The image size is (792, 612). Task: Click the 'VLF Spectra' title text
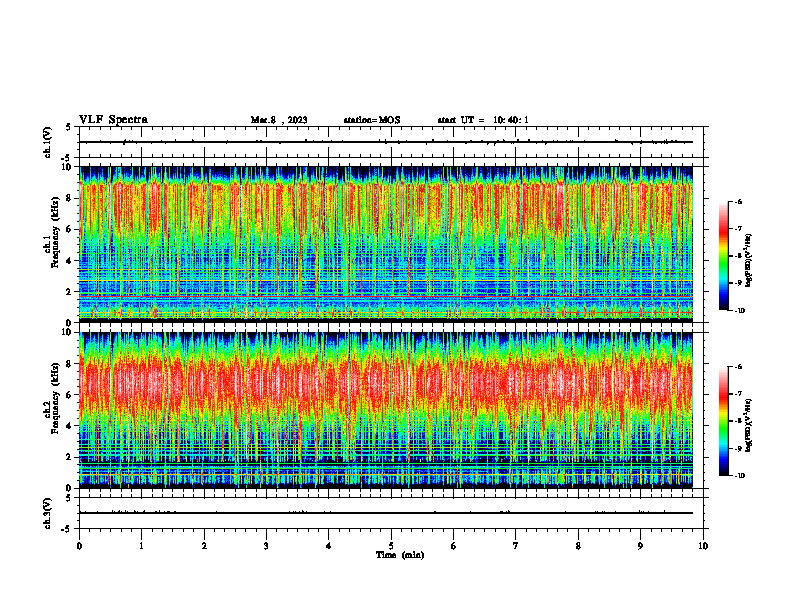click(113, 120)
